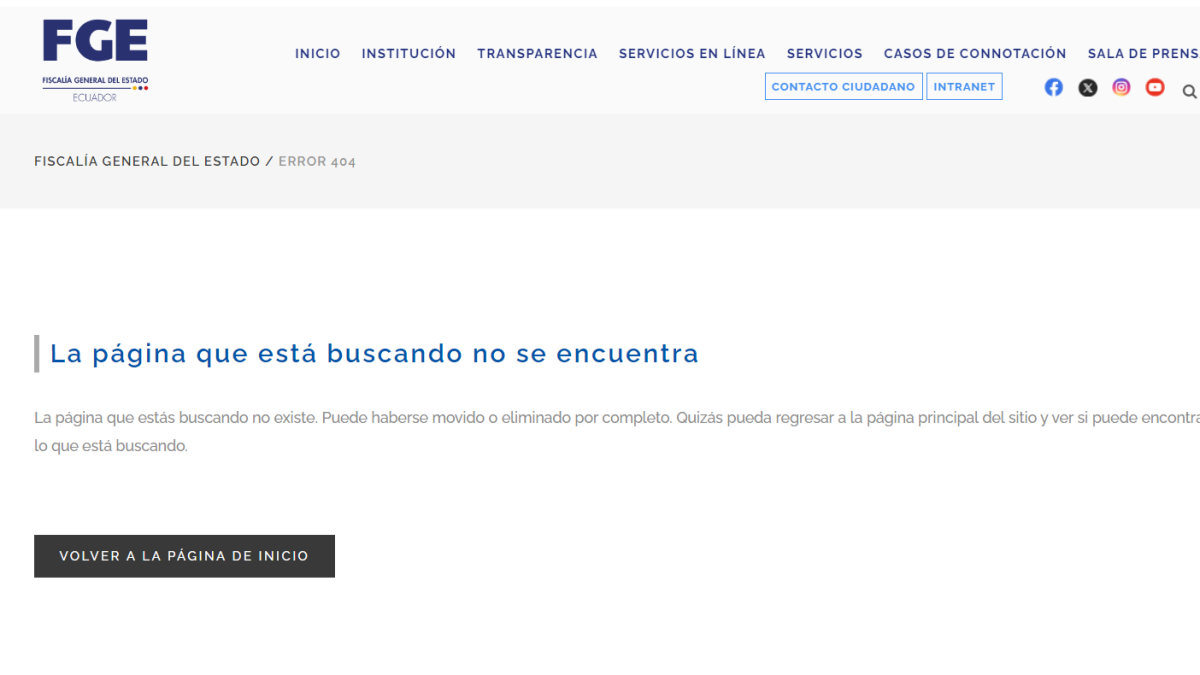Click the CONTACTO CIUDADANO button

[x=843, y=86]
